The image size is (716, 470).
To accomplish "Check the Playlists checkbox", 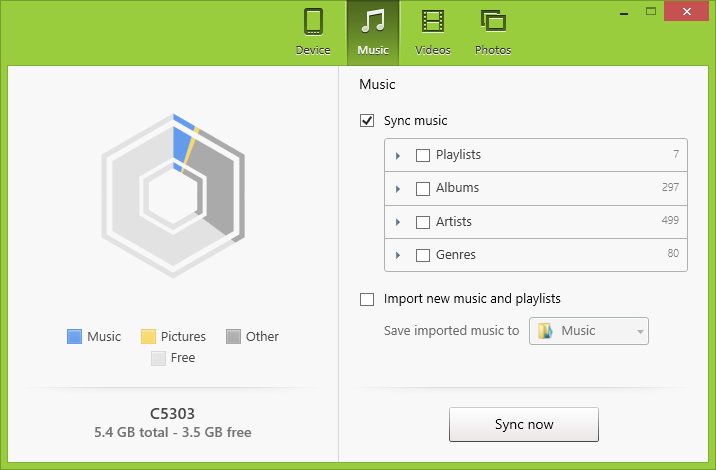I will coord(423,155).
